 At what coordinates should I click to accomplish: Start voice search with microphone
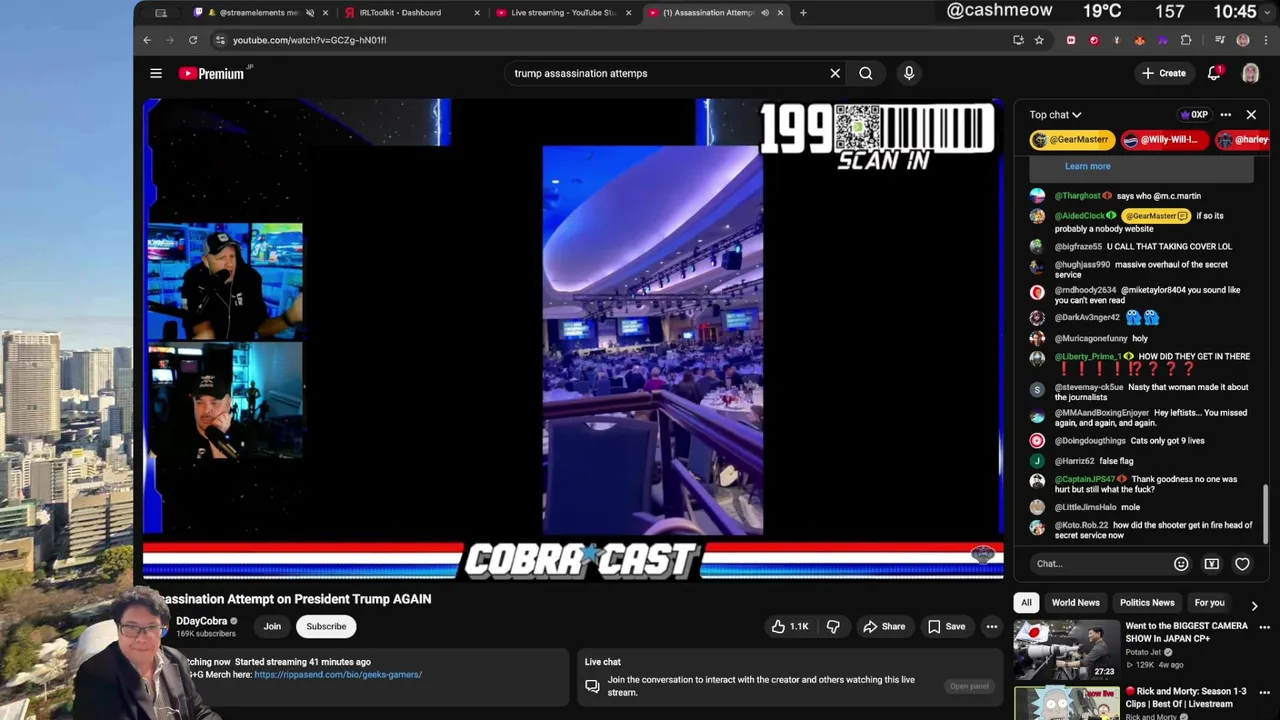pyautogui.click(x=909, y=73)
